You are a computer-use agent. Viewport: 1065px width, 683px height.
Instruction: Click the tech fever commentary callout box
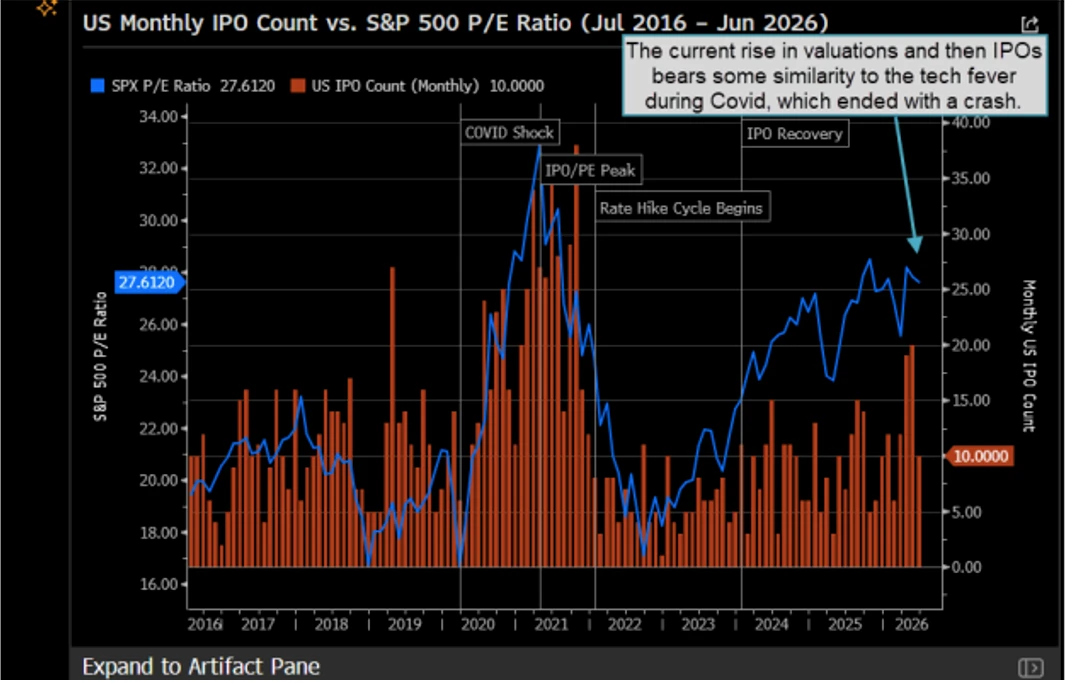(834, 75)
